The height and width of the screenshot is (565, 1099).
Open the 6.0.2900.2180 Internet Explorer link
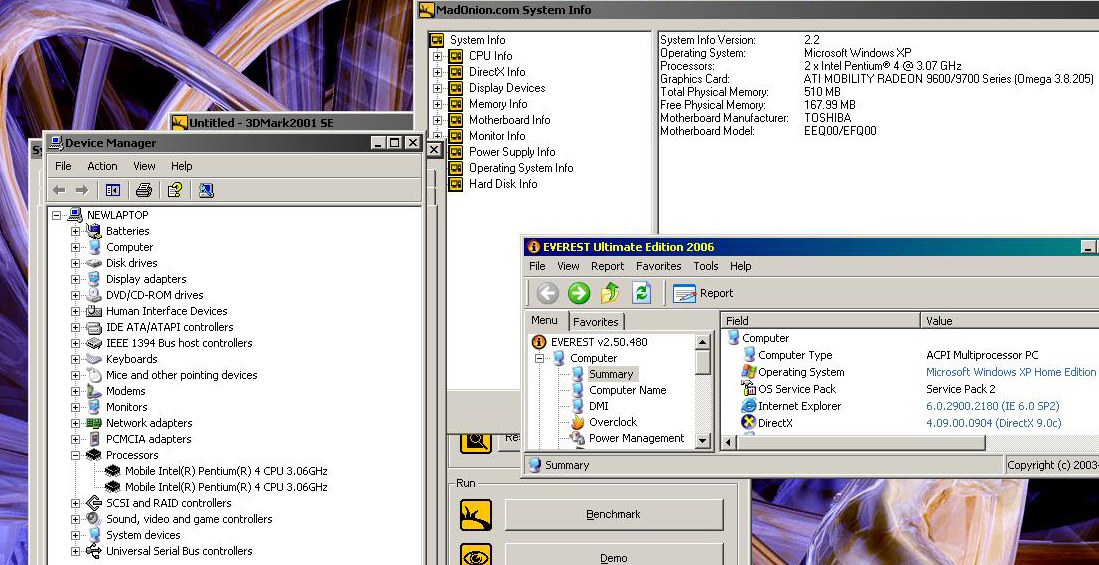992,406
